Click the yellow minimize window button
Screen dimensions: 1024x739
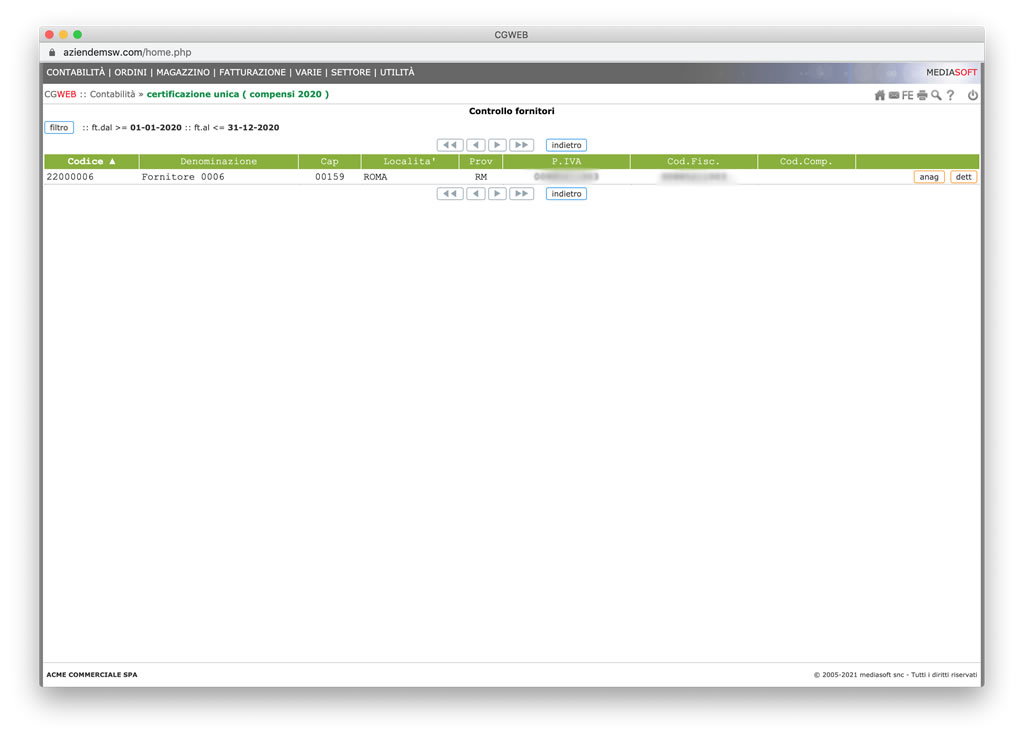(63, 35)
